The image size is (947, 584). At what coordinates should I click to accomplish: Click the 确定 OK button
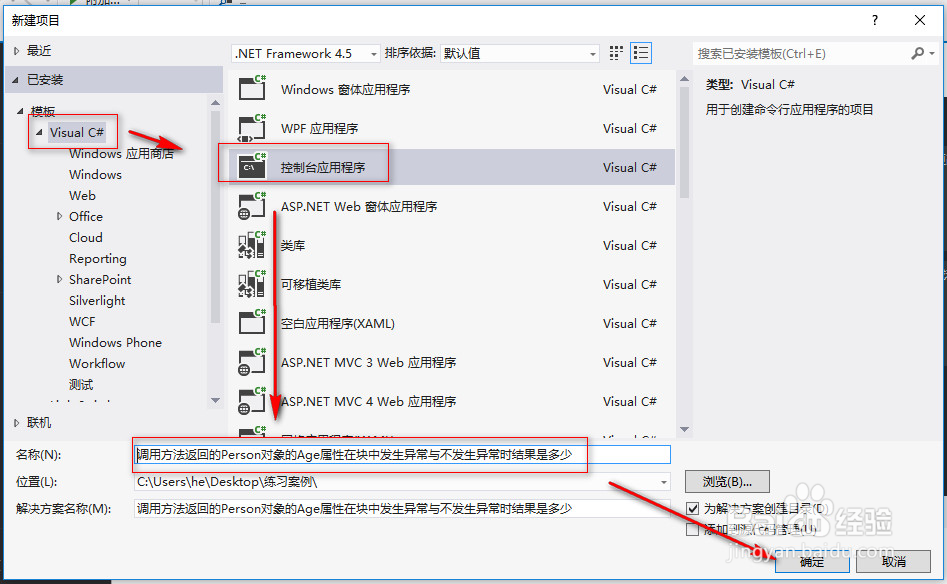click(x=812, y=562)
